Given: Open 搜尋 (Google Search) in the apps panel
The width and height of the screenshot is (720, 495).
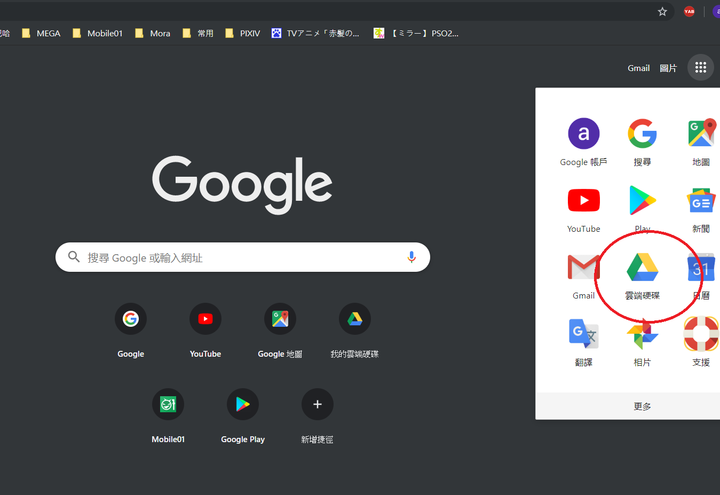Looking at the screenshot, I should (x=642, y=142).
